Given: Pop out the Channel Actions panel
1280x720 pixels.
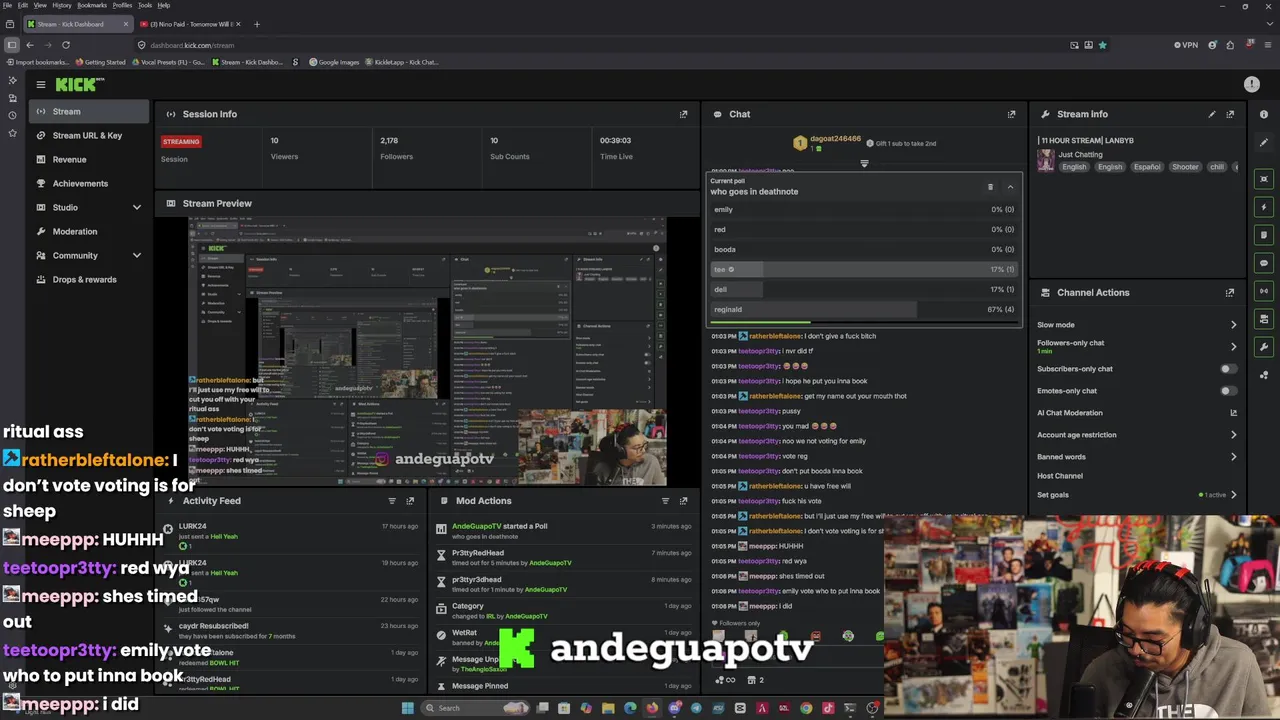Looking at the screenshot, I should pyautogui.click(x=1230, y=293).
